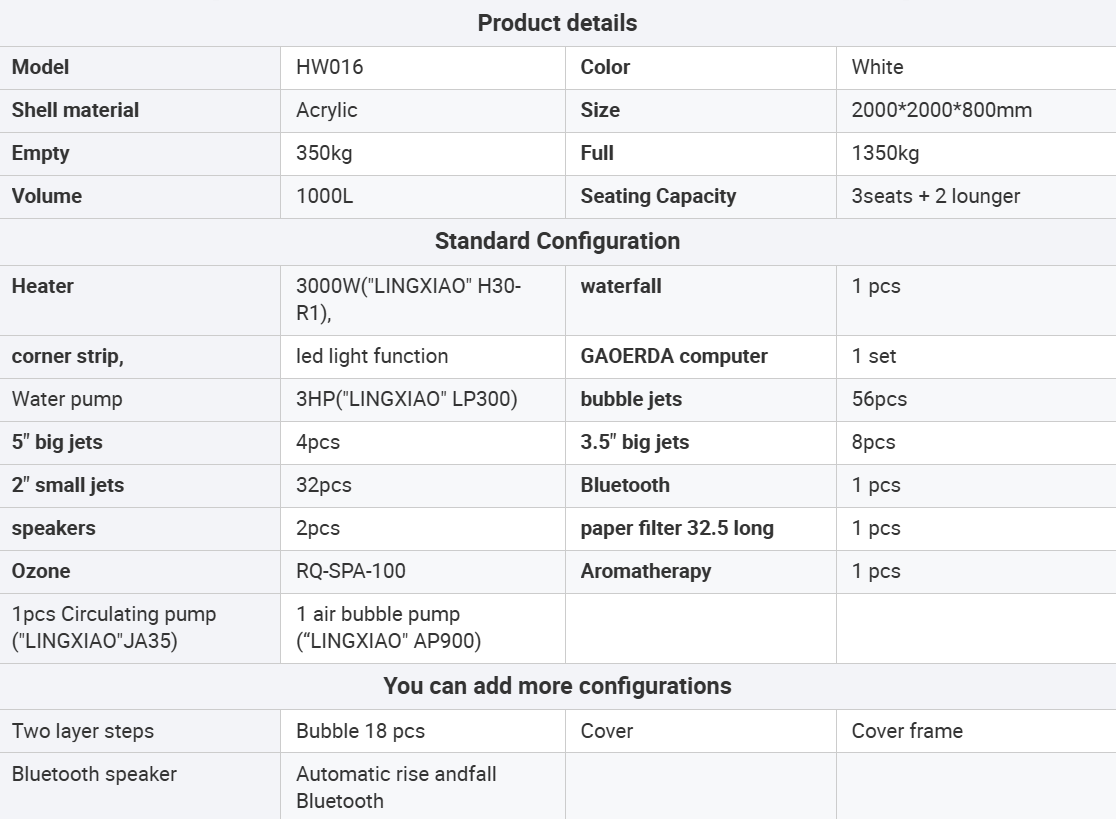The height and width of the screenshot is (819, 1116).
Task: Click the Acrylic shell material cell
Action: coord(327,110)
